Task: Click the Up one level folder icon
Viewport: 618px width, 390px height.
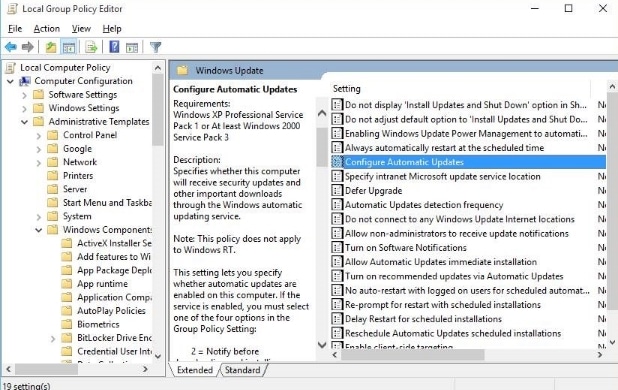Action: click(x=51, y=48)
